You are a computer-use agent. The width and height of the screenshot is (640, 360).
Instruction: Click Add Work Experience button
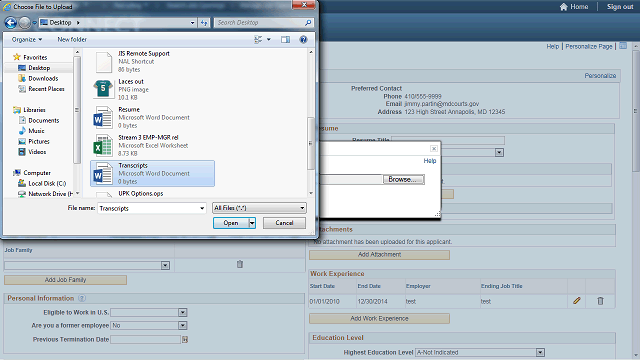coord(380,318)
